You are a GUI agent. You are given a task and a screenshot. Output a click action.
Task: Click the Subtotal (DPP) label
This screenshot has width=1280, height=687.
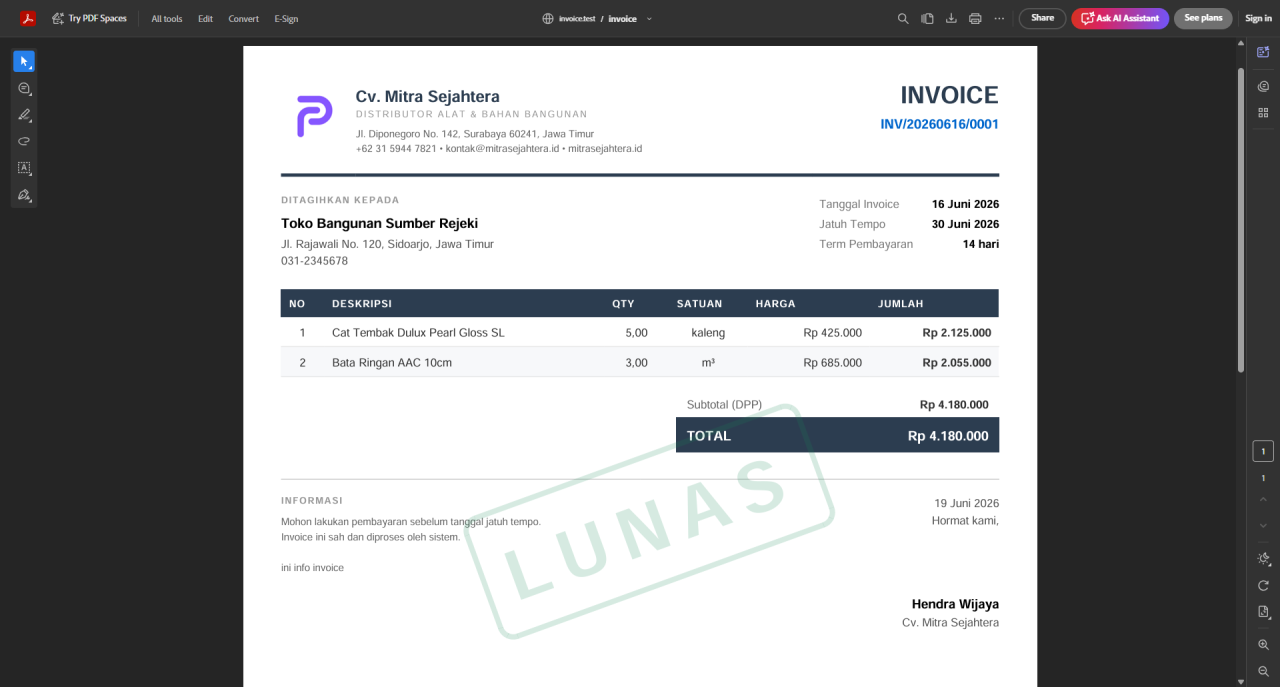[x=724, y=405]
